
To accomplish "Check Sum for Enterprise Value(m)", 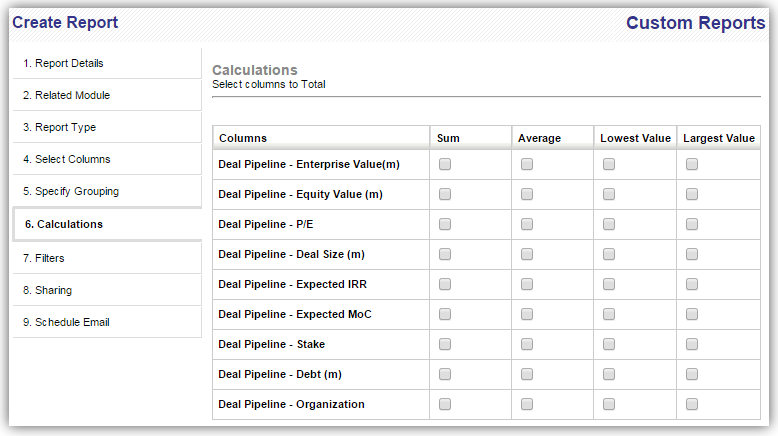I will pos(445,164).
